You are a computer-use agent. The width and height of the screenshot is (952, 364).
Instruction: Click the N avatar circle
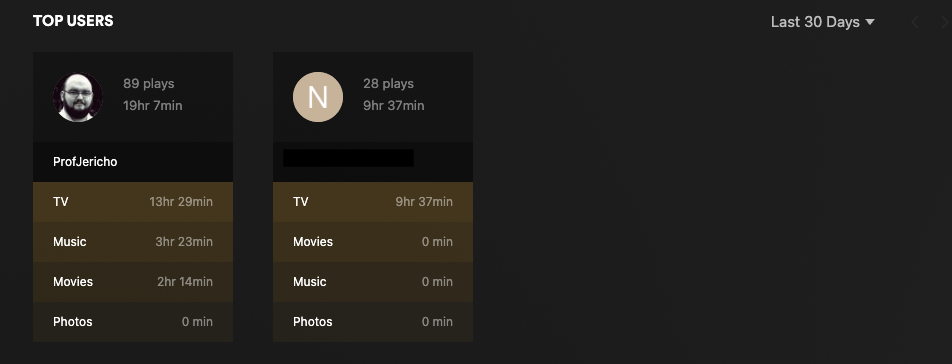pos(318,97)
